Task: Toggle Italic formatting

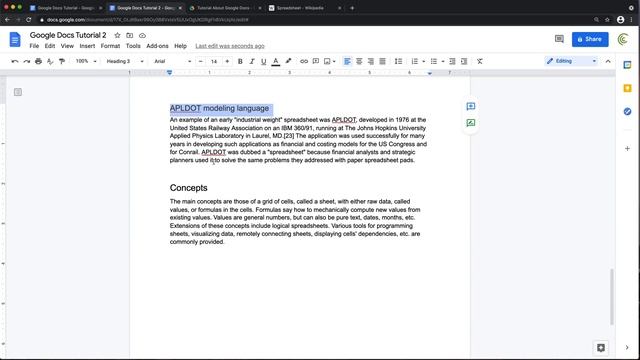Action: point(252,61)
